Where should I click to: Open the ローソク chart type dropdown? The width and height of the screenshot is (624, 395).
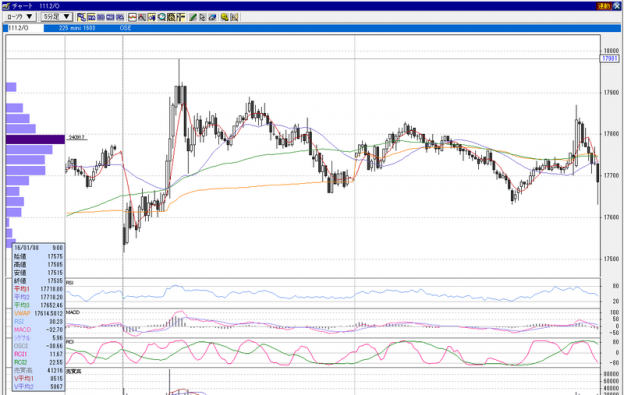[20, 17]
